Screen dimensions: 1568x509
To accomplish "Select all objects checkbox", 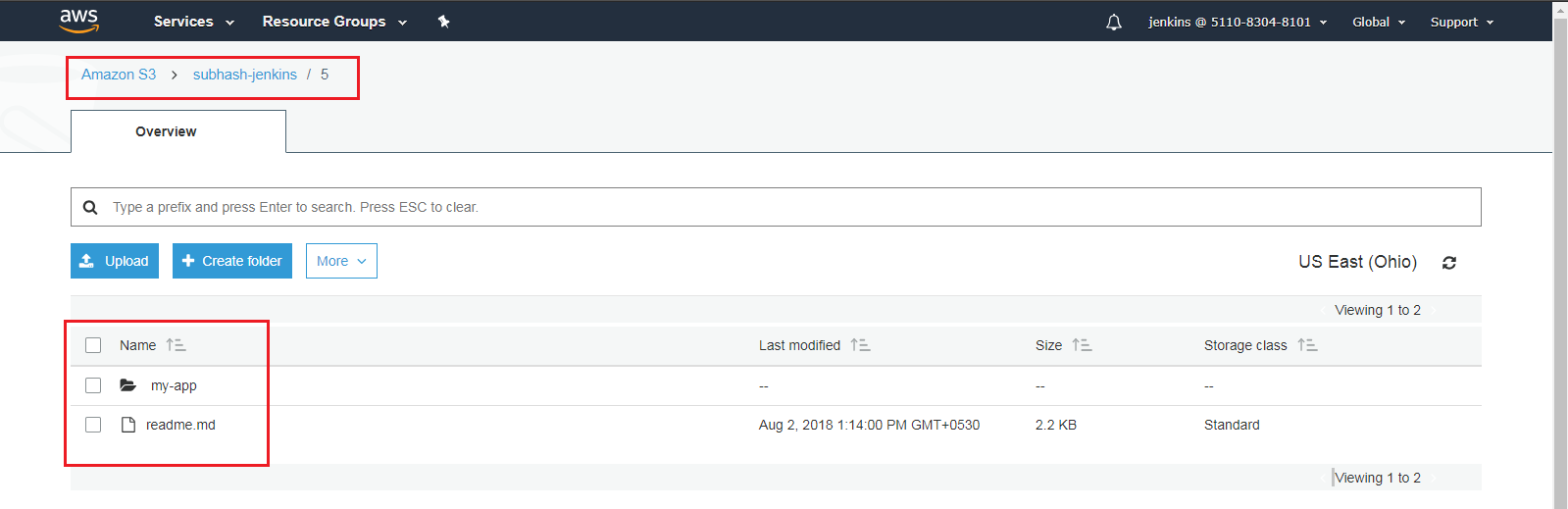I will point(93,345).
